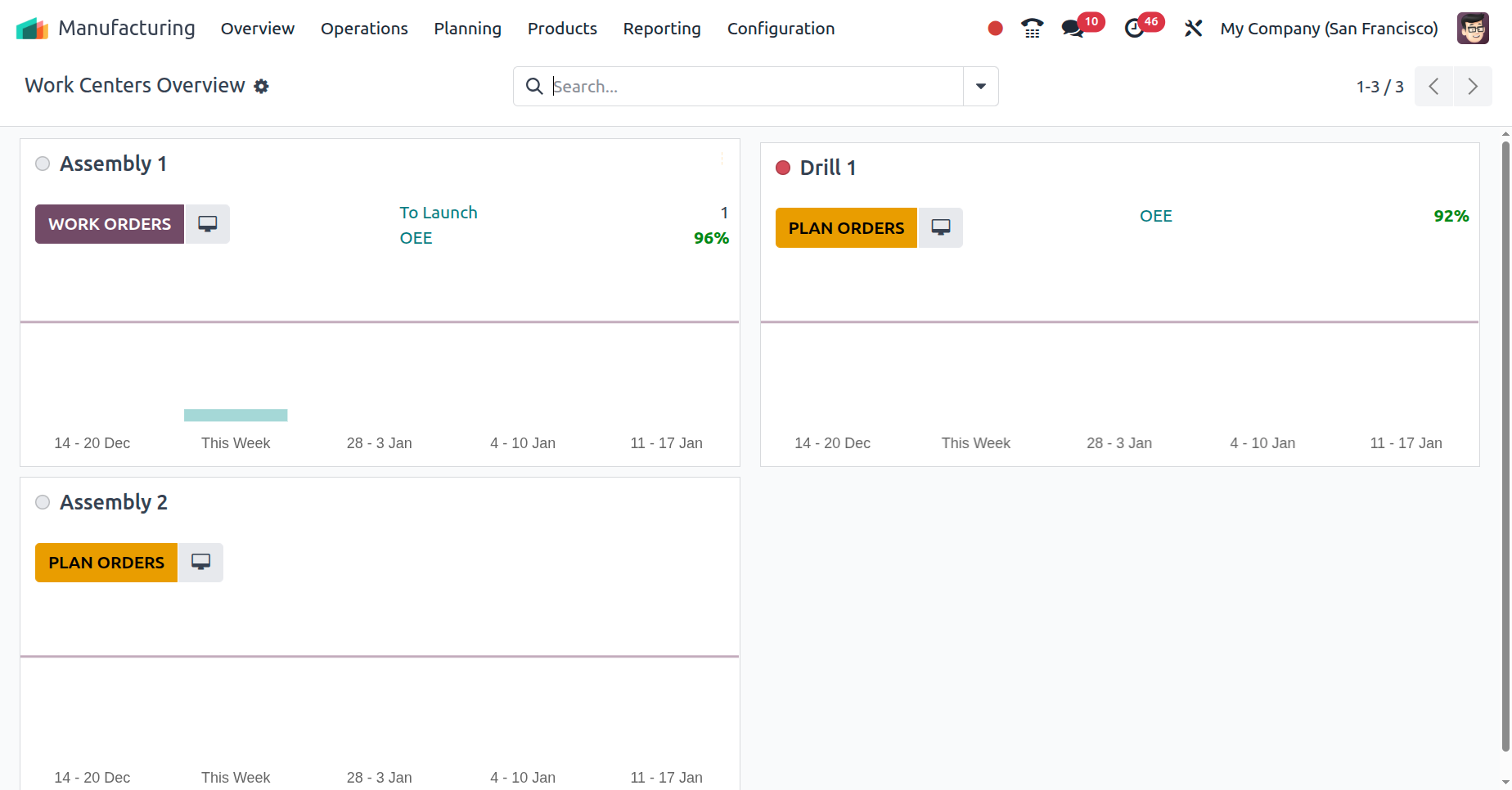This screenshot has width=1512, height=790.
Task: Open developer tools with the wrench icon
Action: coord(1194,28)
